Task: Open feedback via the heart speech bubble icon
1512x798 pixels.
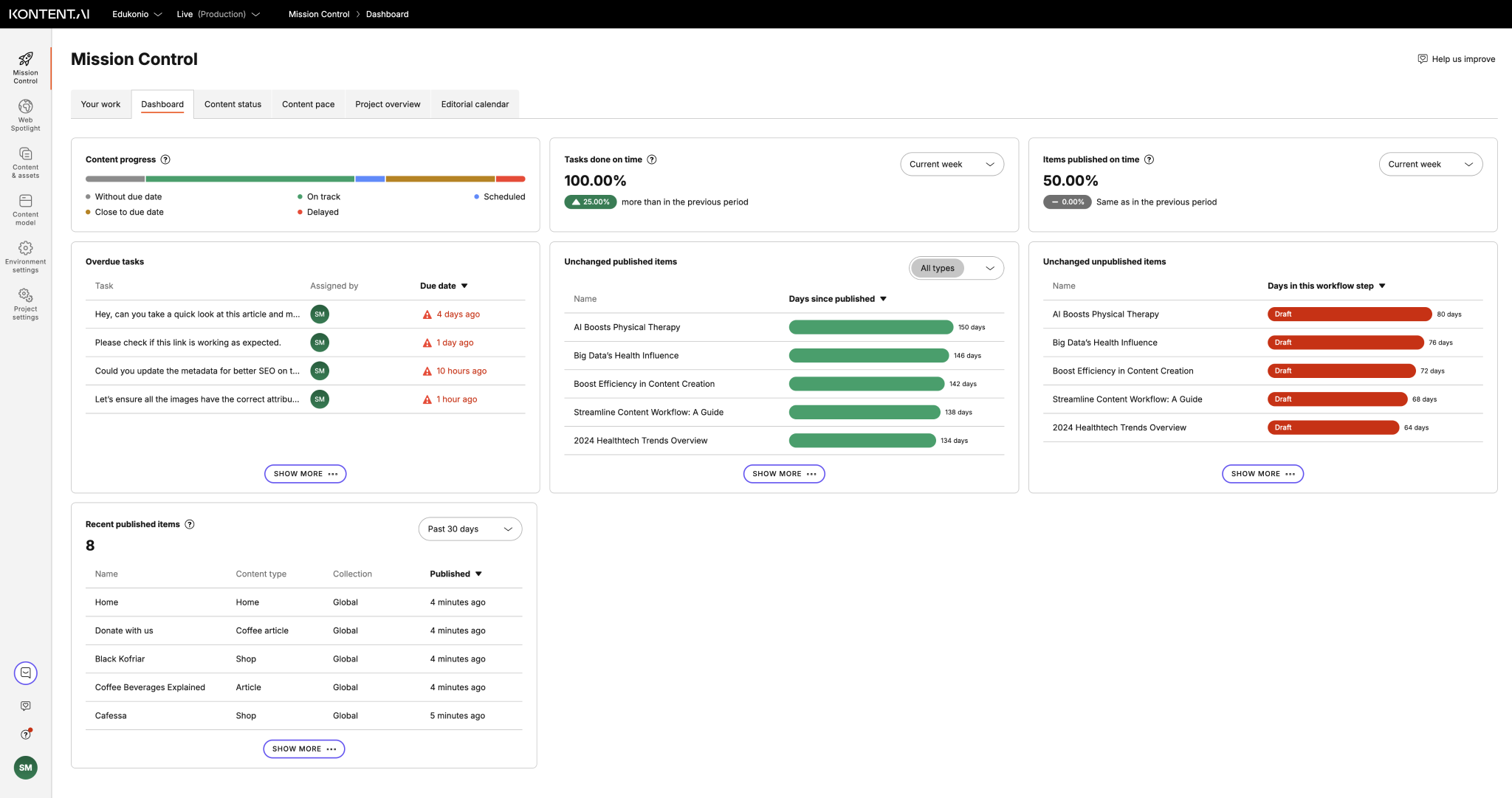Action: [x=25, y=705]
